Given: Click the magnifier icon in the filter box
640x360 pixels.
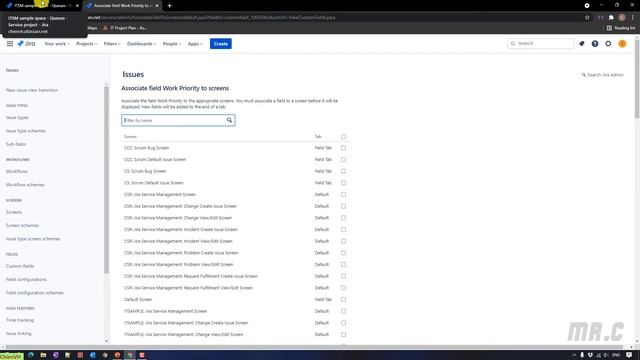Looking at the screenshot, I should coord(229,120).
